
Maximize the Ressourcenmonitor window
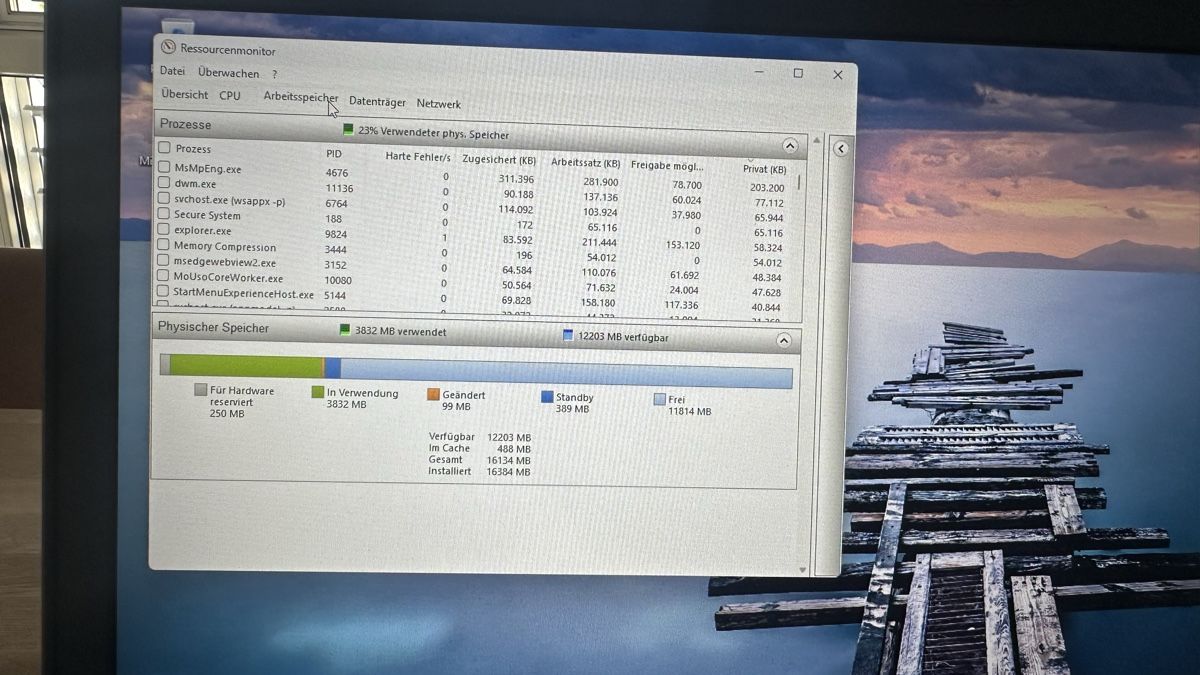[798, 73]
